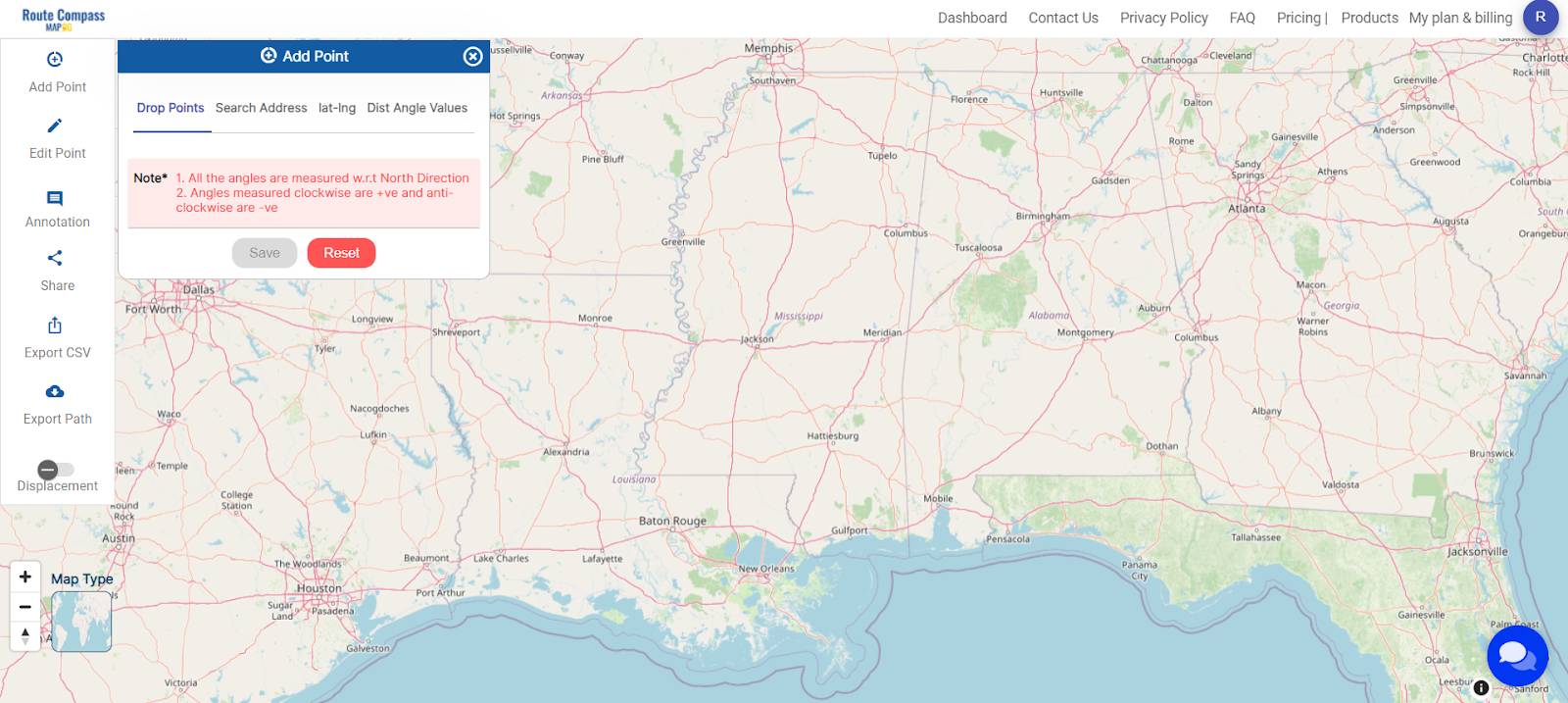1568x703 pixels.
Task: Click the Memphis label on map
Action: tap(768, 48)
